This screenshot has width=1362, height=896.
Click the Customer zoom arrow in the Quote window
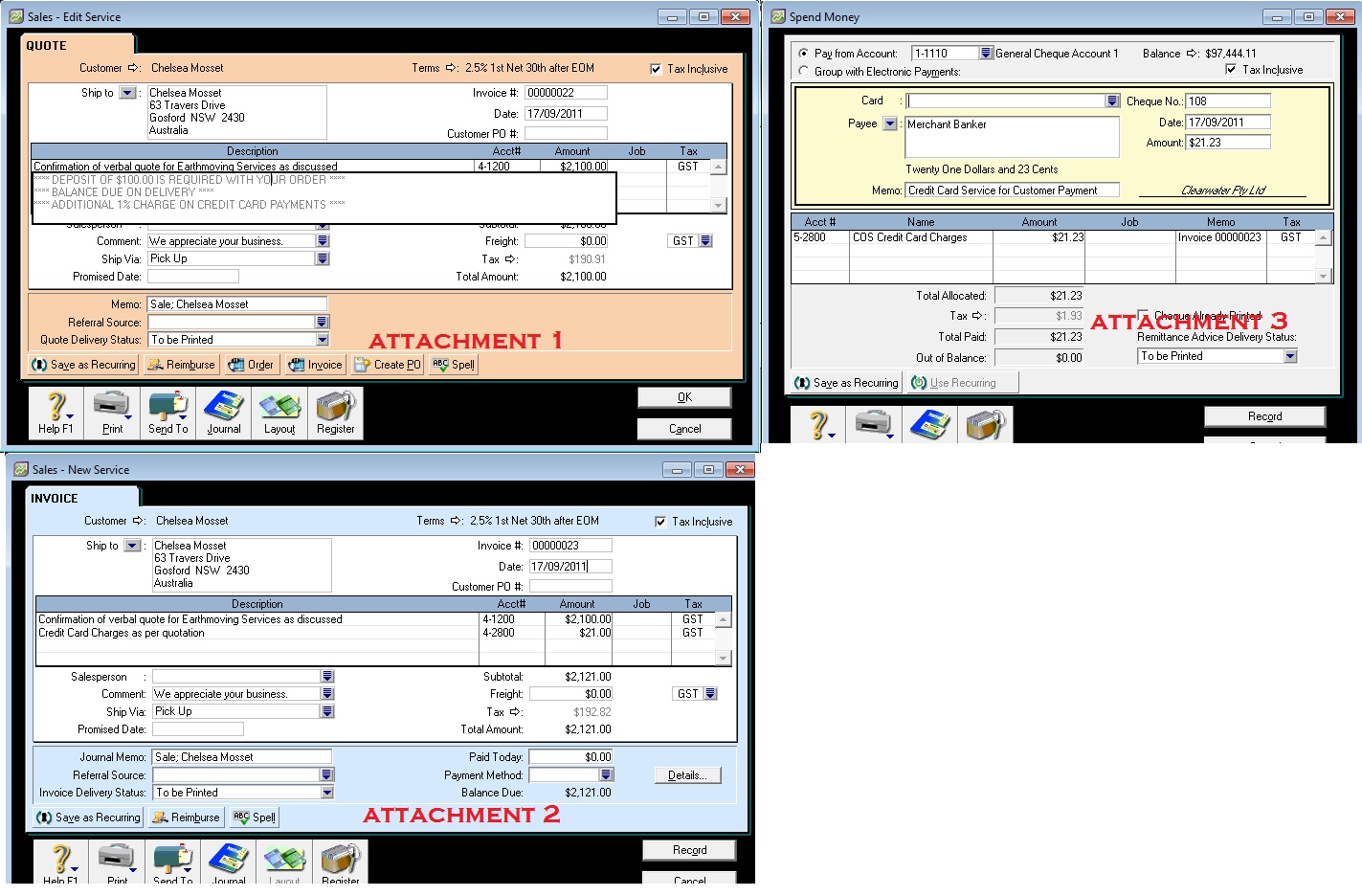click(134, 68)
